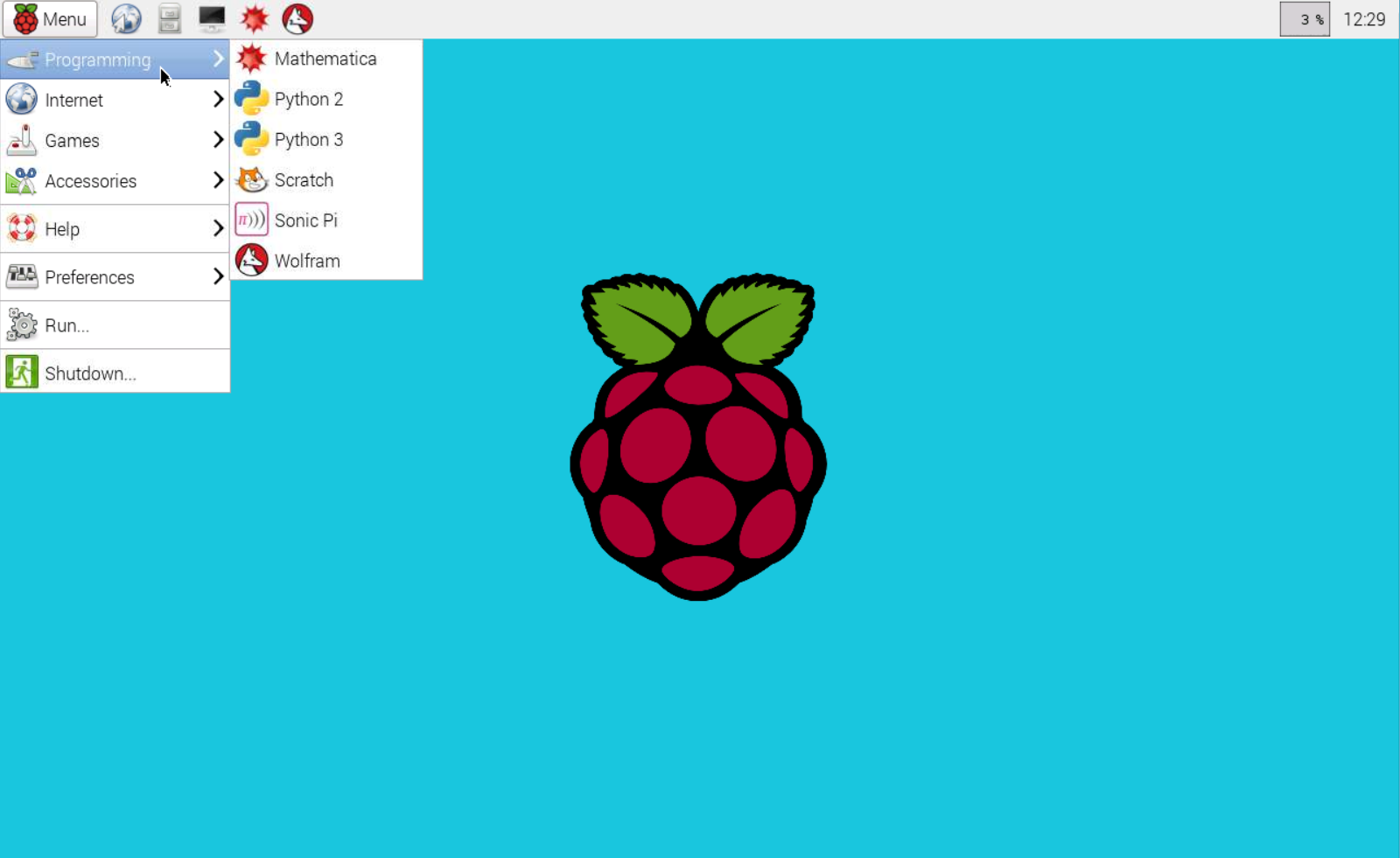Open the Games menu category

[115, 140]
